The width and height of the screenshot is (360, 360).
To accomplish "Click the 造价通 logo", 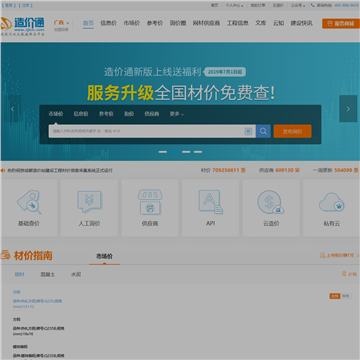I will pos(23,26).
